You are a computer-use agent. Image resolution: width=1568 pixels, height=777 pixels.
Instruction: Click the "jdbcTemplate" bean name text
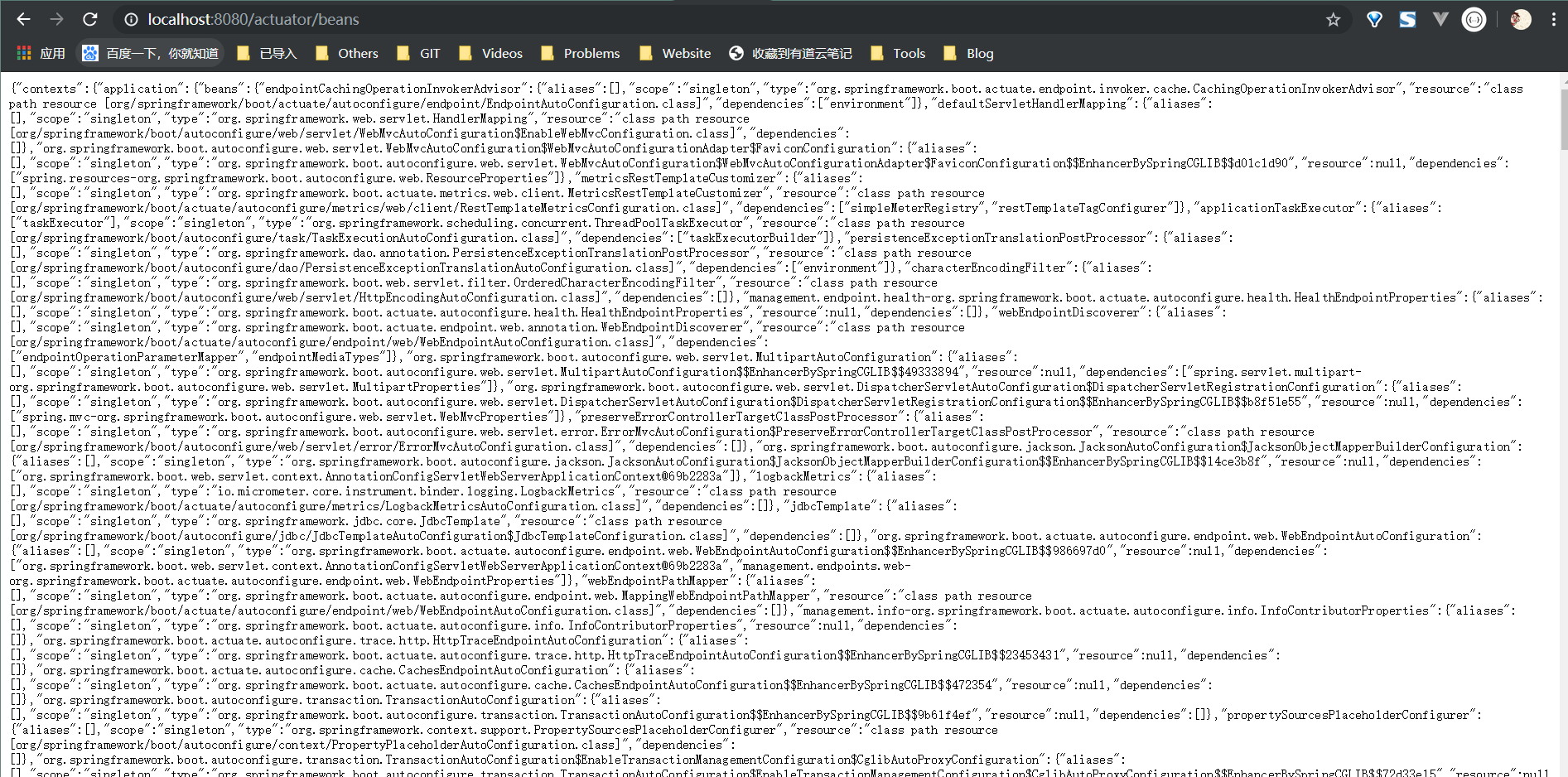pyautogui.click(x=830, y=506)
